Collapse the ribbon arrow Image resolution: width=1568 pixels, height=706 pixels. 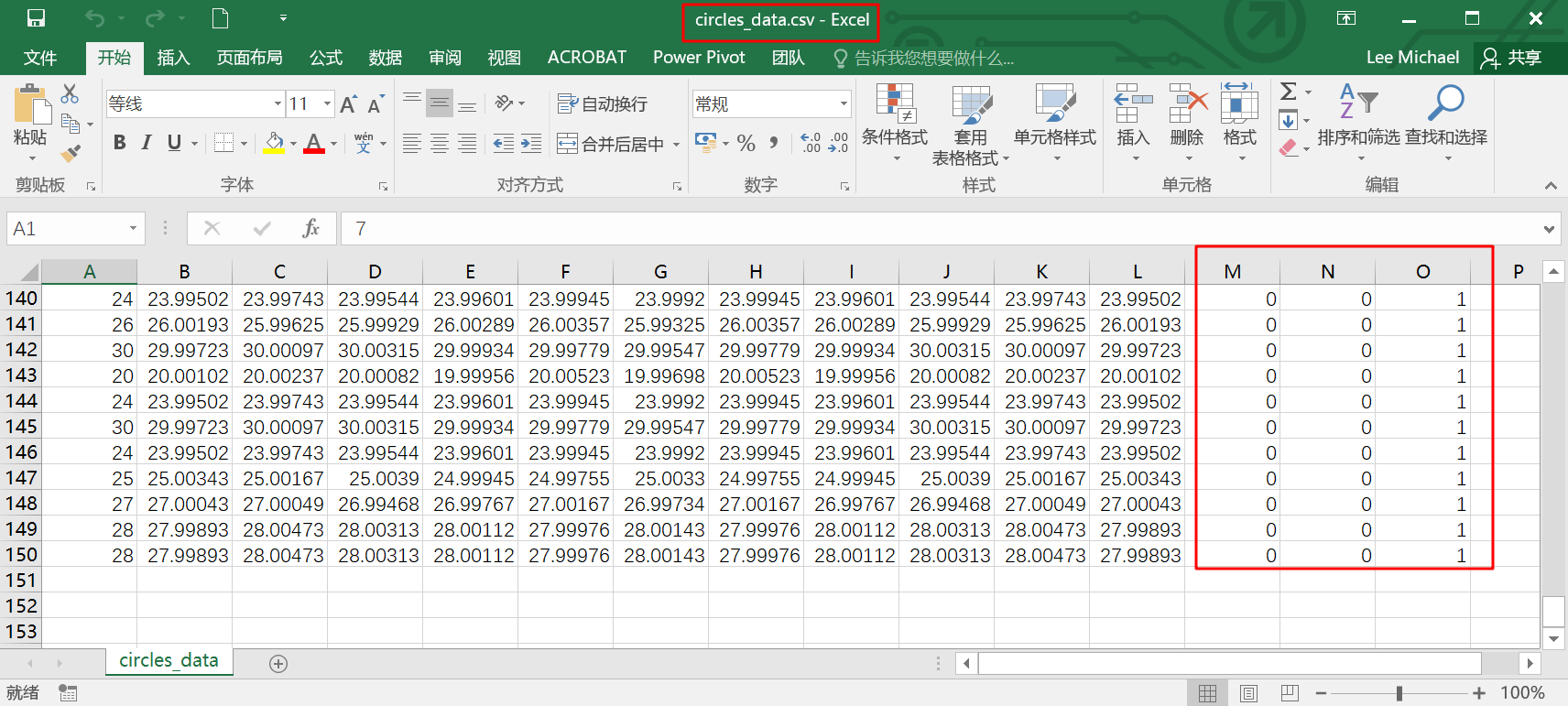click(1551, 185)
